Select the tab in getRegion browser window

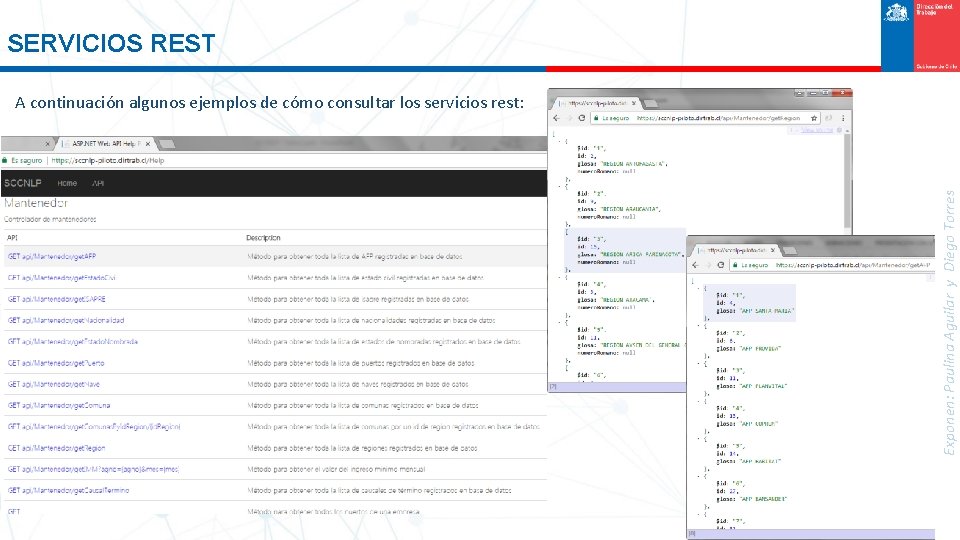[x=597, y=103]
